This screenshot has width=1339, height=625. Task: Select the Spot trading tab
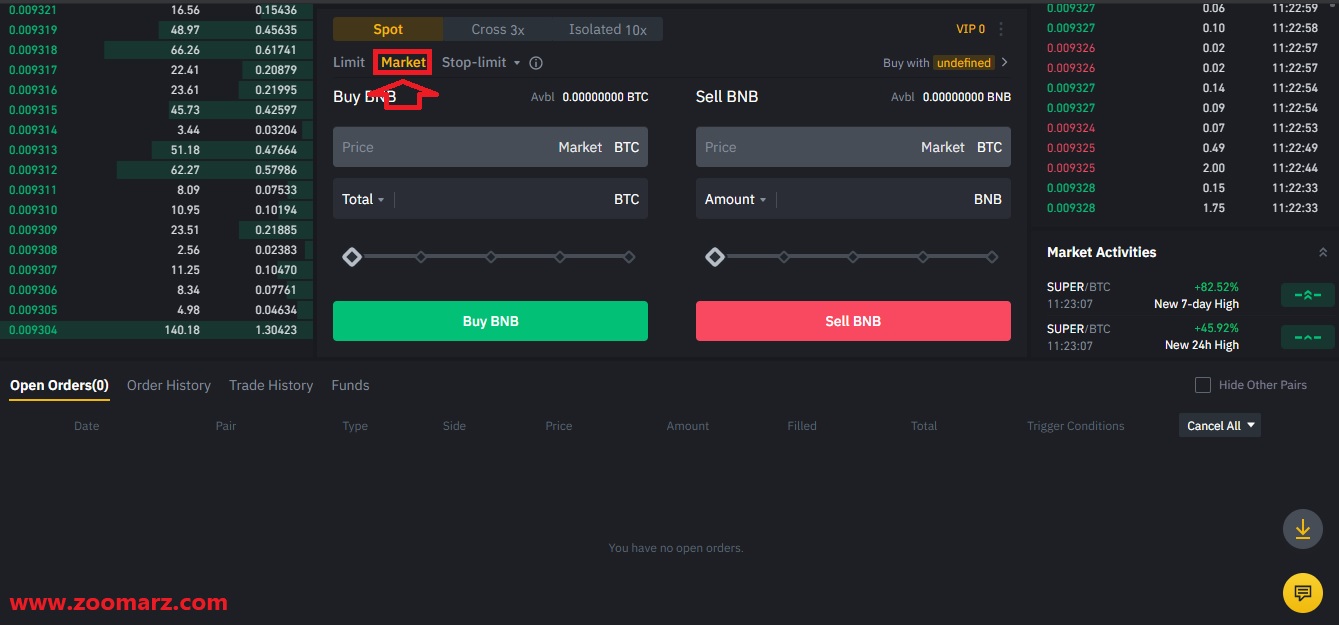[388, 29]
